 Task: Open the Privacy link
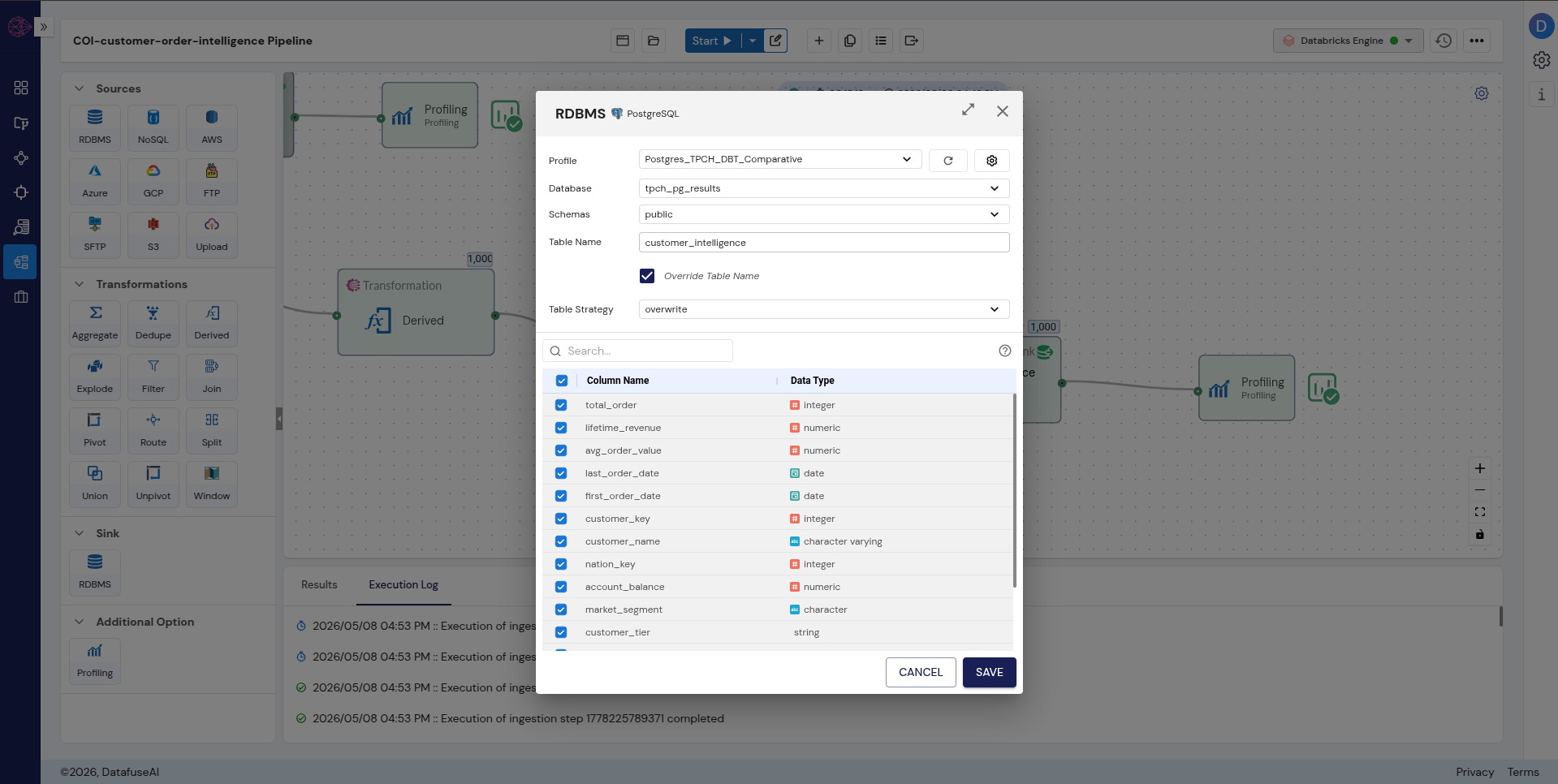tap(1474, 772)
